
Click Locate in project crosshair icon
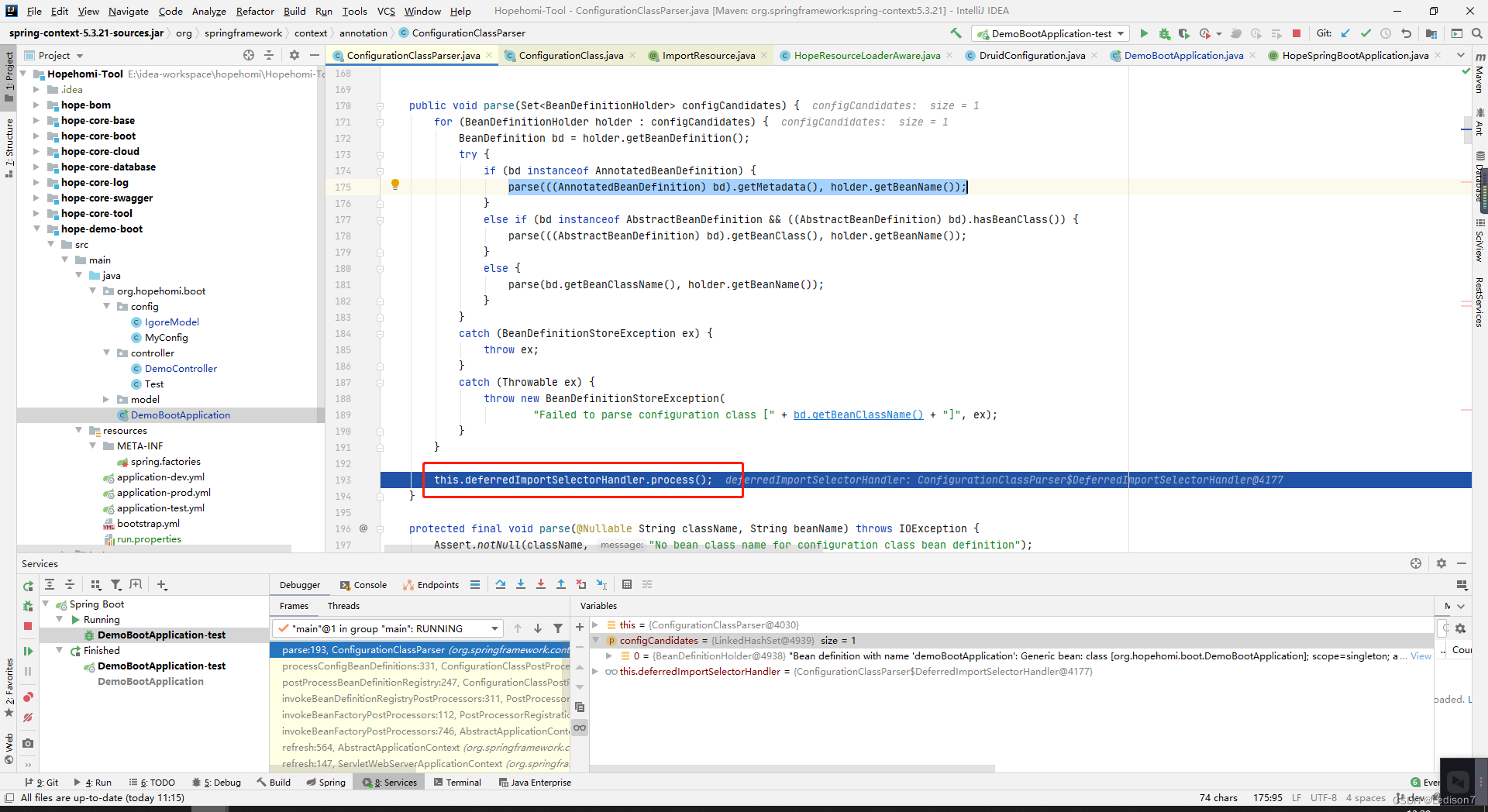249,55
